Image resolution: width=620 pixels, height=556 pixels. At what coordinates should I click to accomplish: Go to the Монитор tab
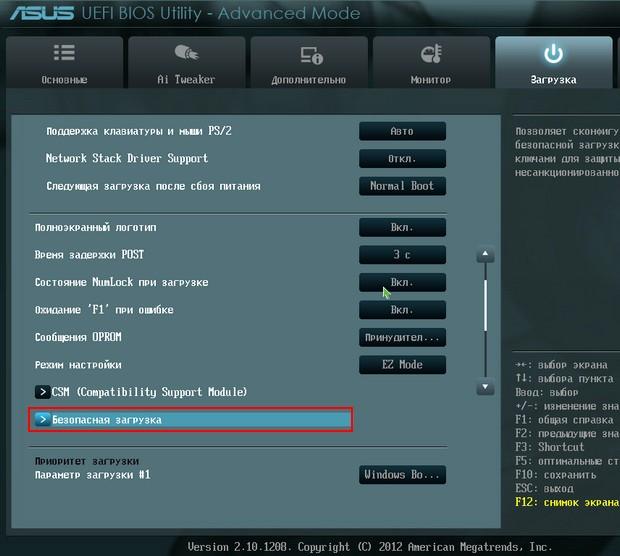[431, 62]
